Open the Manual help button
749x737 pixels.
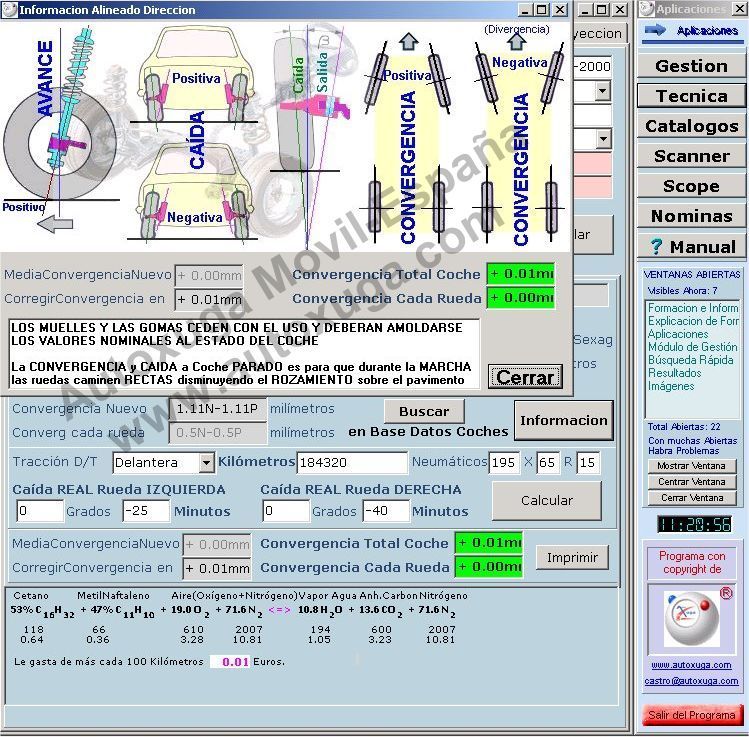[x=691, y=247]
